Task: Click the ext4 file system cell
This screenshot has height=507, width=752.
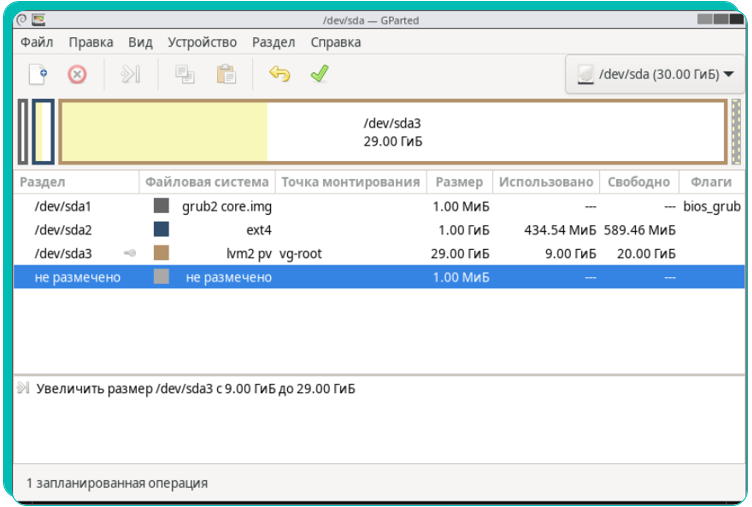Action: pos(259,230)
